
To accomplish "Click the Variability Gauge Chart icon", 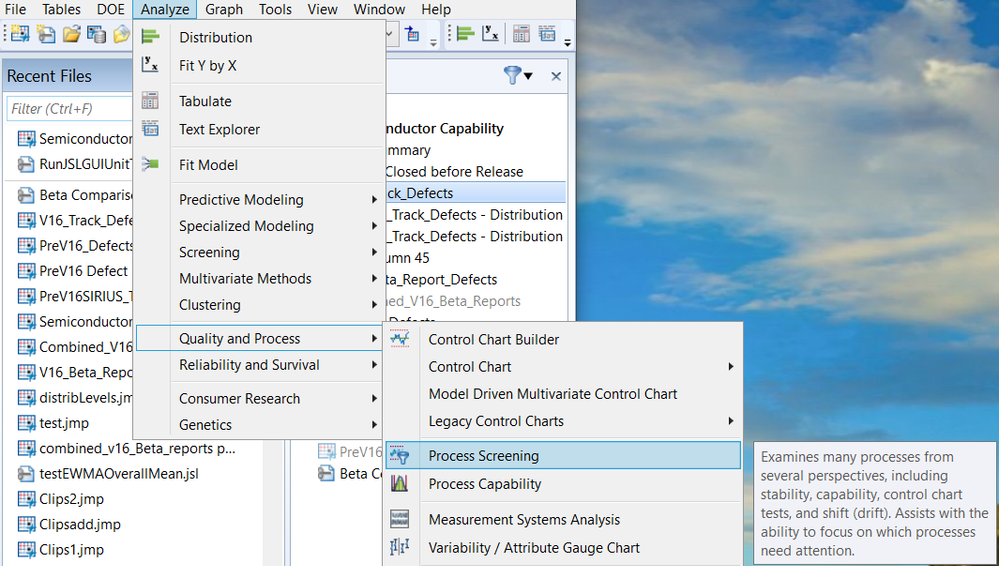I will [399, 547].
